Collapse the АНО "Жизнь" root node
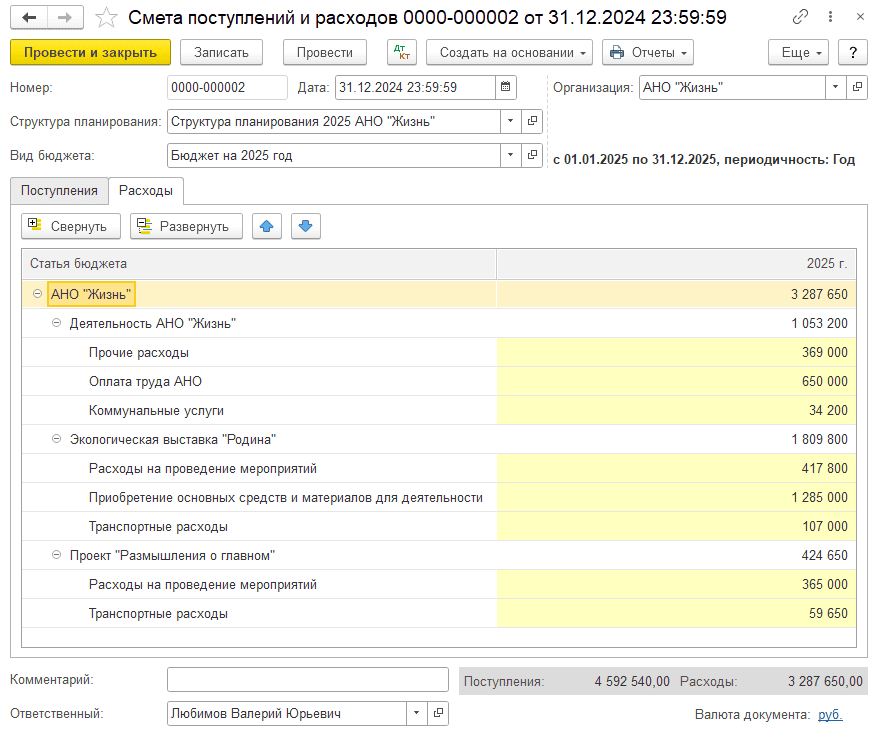The image size is (877, 734). click(38, 294)
